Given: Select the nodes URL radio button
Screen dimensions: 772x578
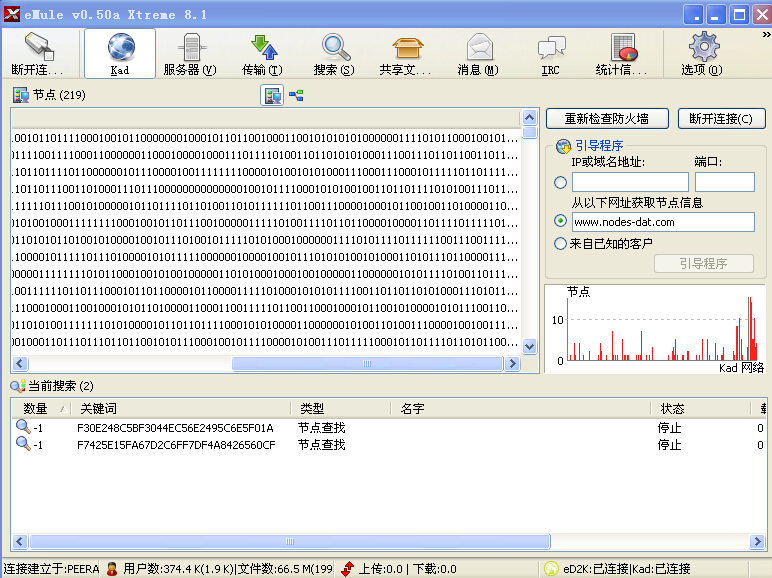Looking at the screenshot, I should pos(560,221).
